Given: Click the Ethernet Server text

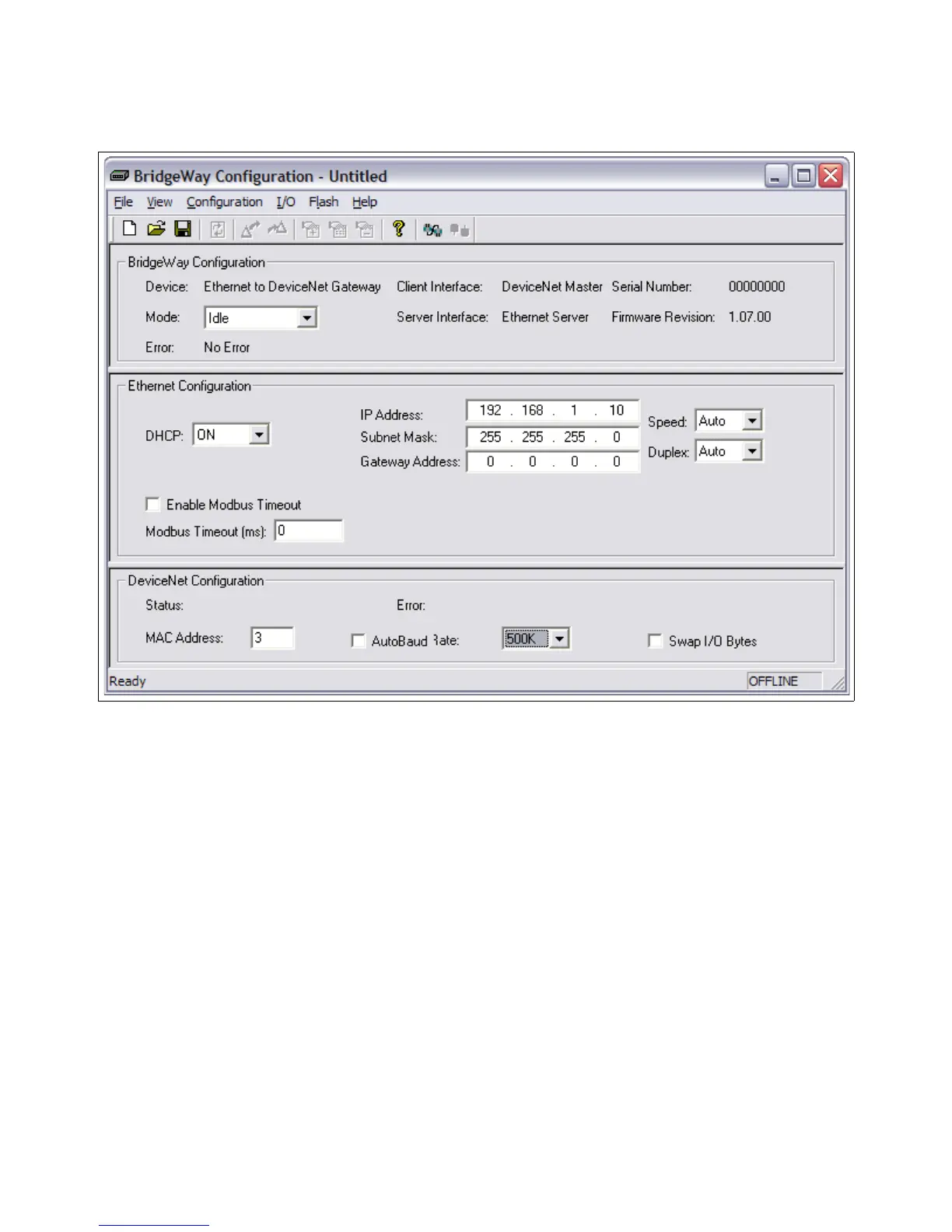Looking at the screenshot, I should coord(545,317).
